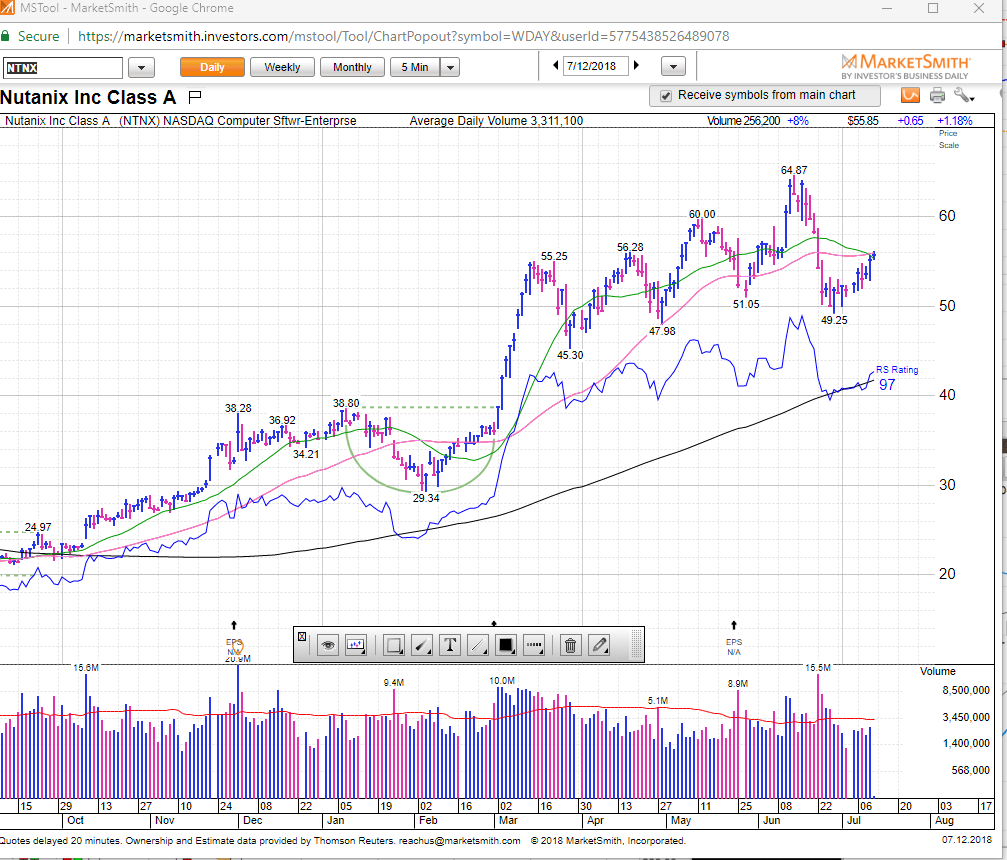Select the pencil edit tool
This screenshot has height=860, width=1007.
coord(599,645)
